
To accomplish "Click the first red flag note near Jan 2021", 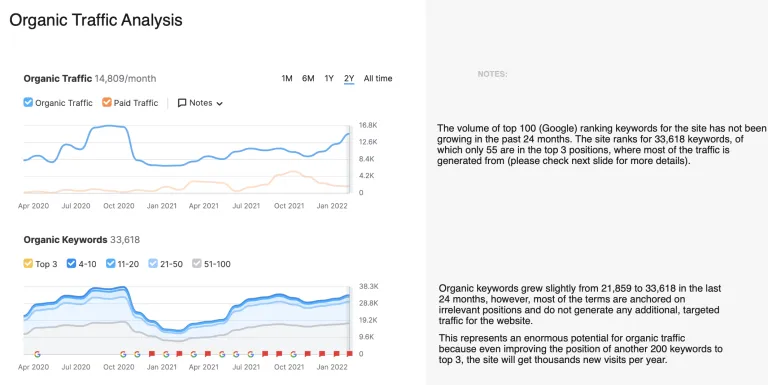I will tap(152, 354).
